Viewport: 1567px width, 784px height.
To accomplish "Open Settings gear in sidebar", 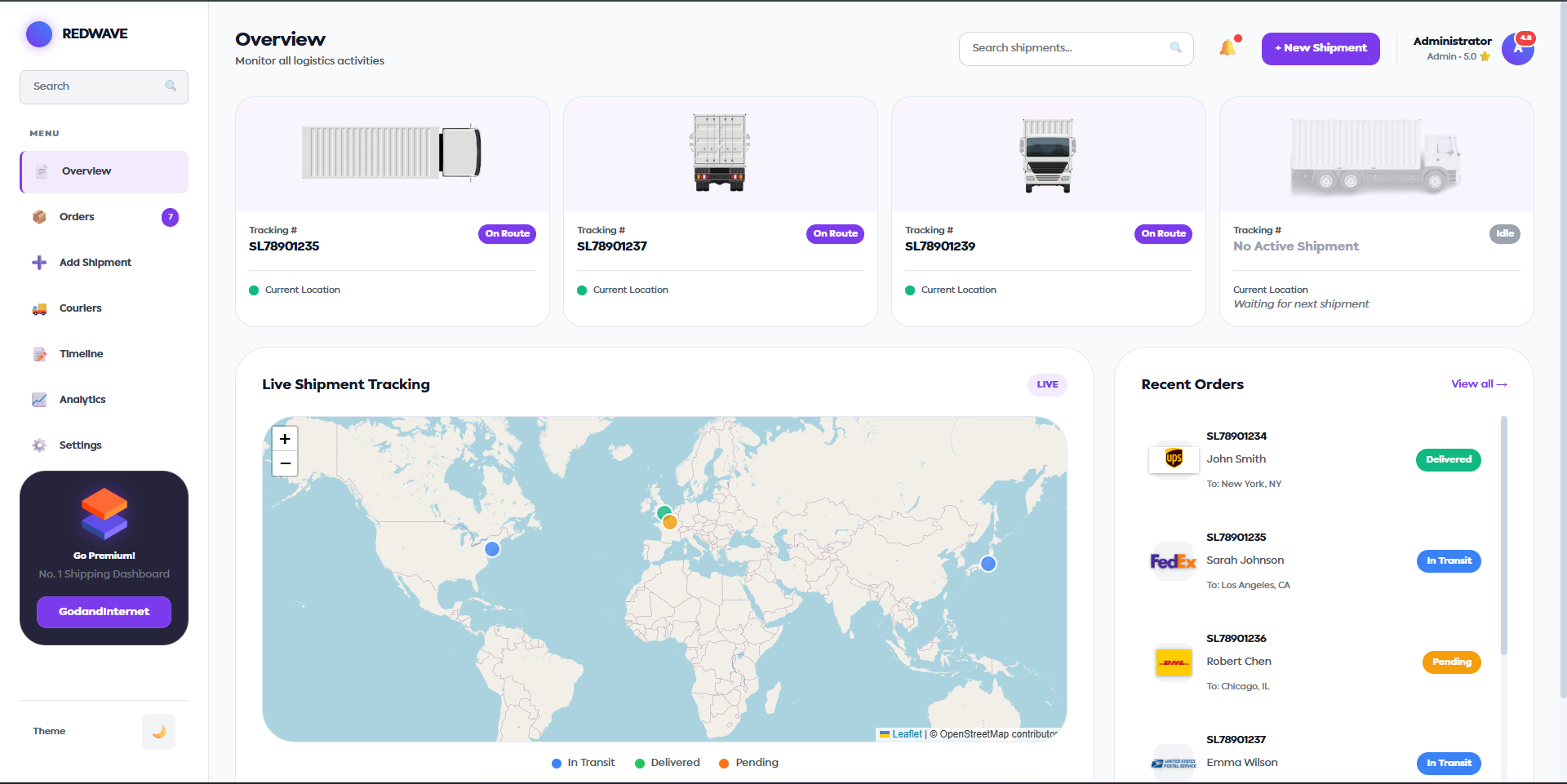I will click(x=39, y=445).
